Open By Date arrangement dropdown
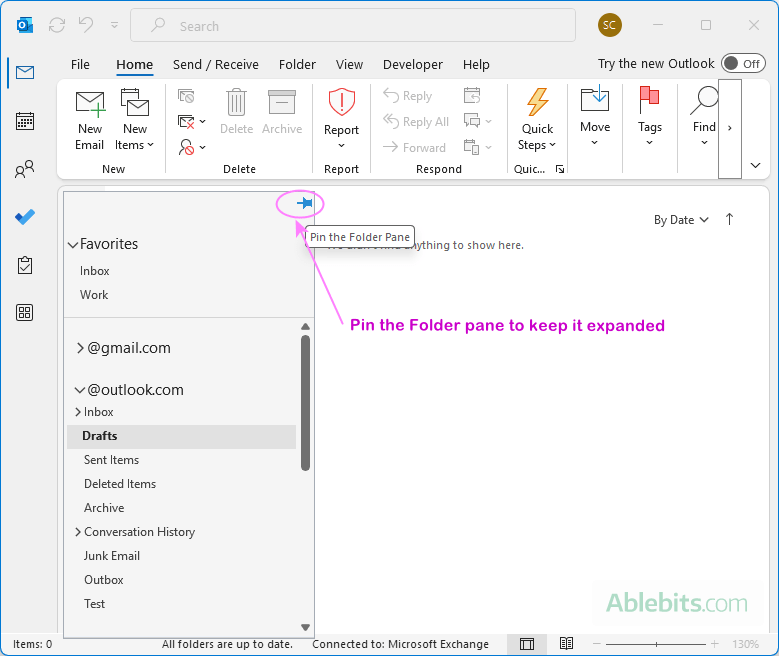Screen dimensions: 779x656 (x=681, y=220)
